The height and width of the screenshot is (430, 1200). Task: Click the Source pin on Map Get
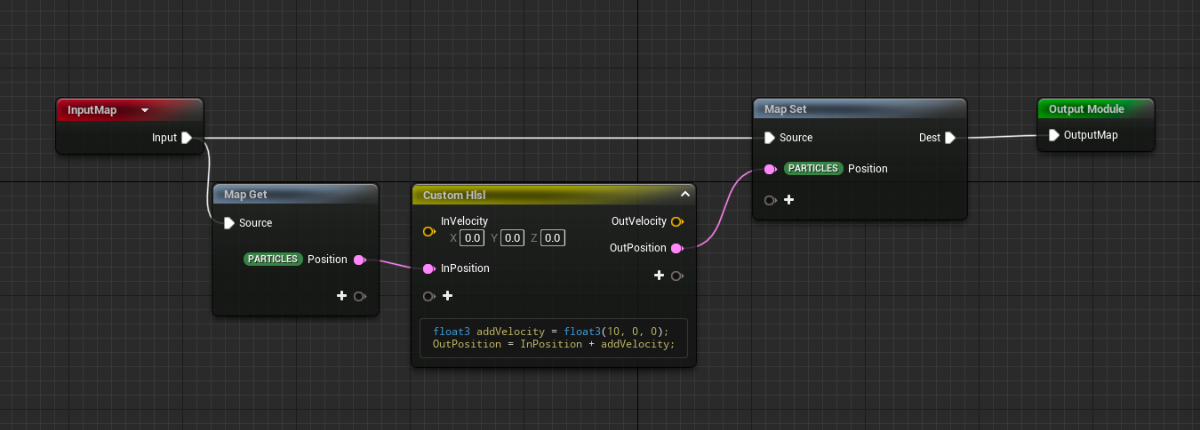click(230, 223)
